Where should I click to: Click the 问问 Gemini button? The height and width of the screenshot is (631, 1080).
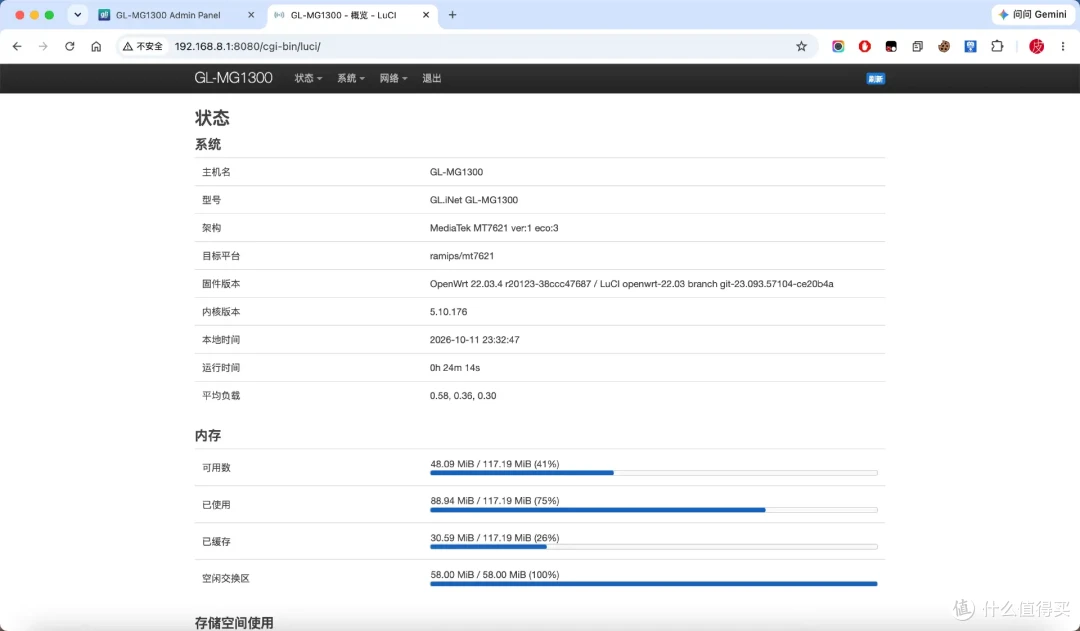tap(1032, 14)
